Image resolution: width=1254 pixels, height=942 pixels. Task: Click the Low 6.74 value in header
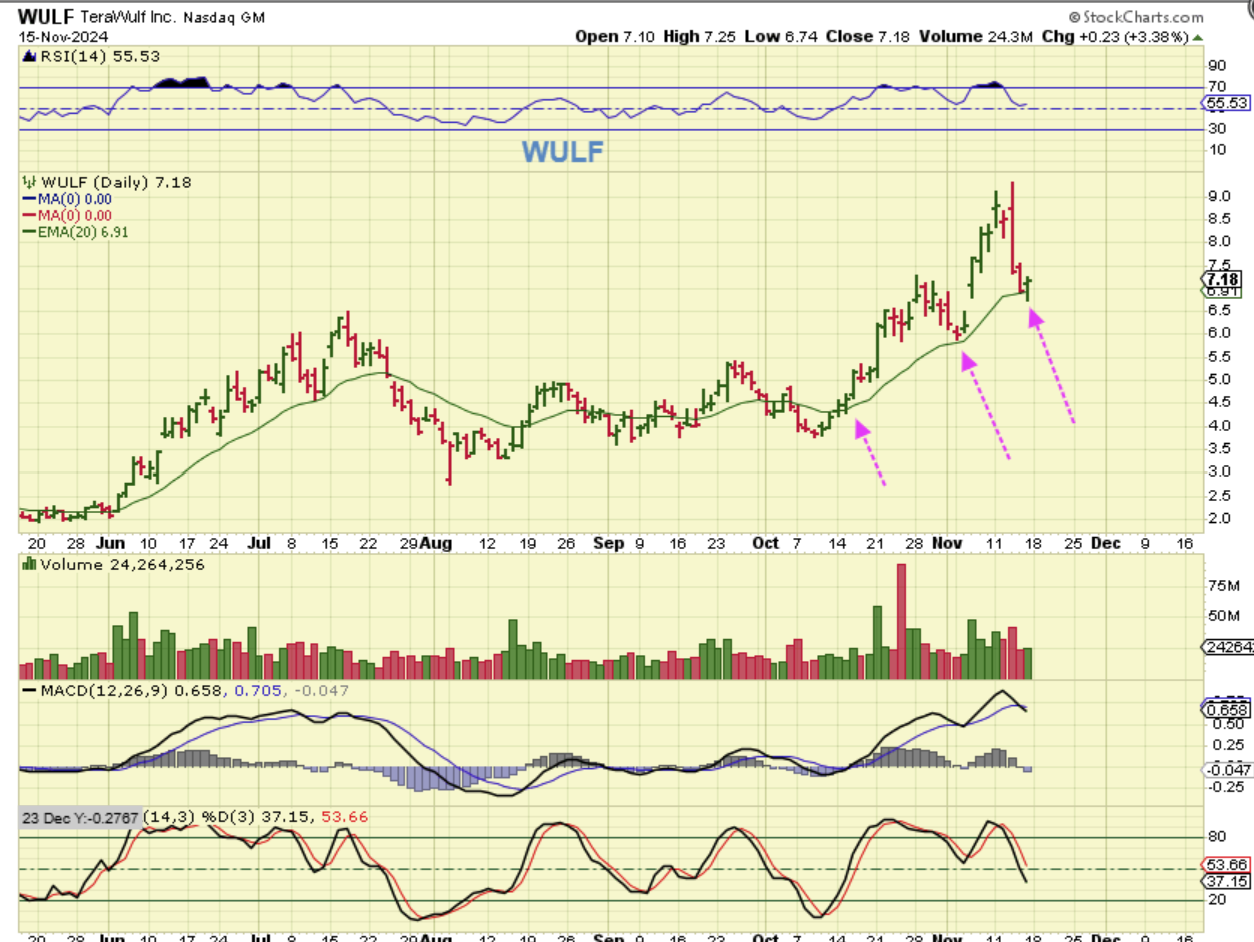click(781, 37)
